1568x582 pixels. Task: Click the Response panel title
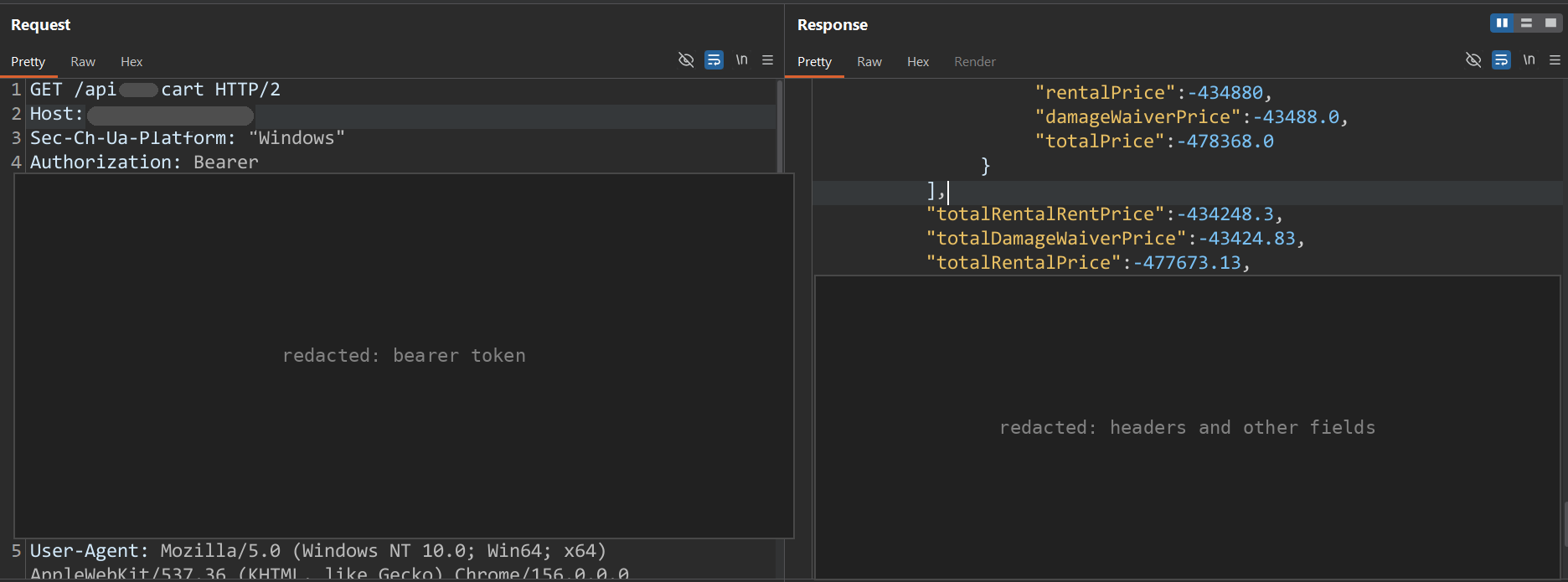point(833,25)
